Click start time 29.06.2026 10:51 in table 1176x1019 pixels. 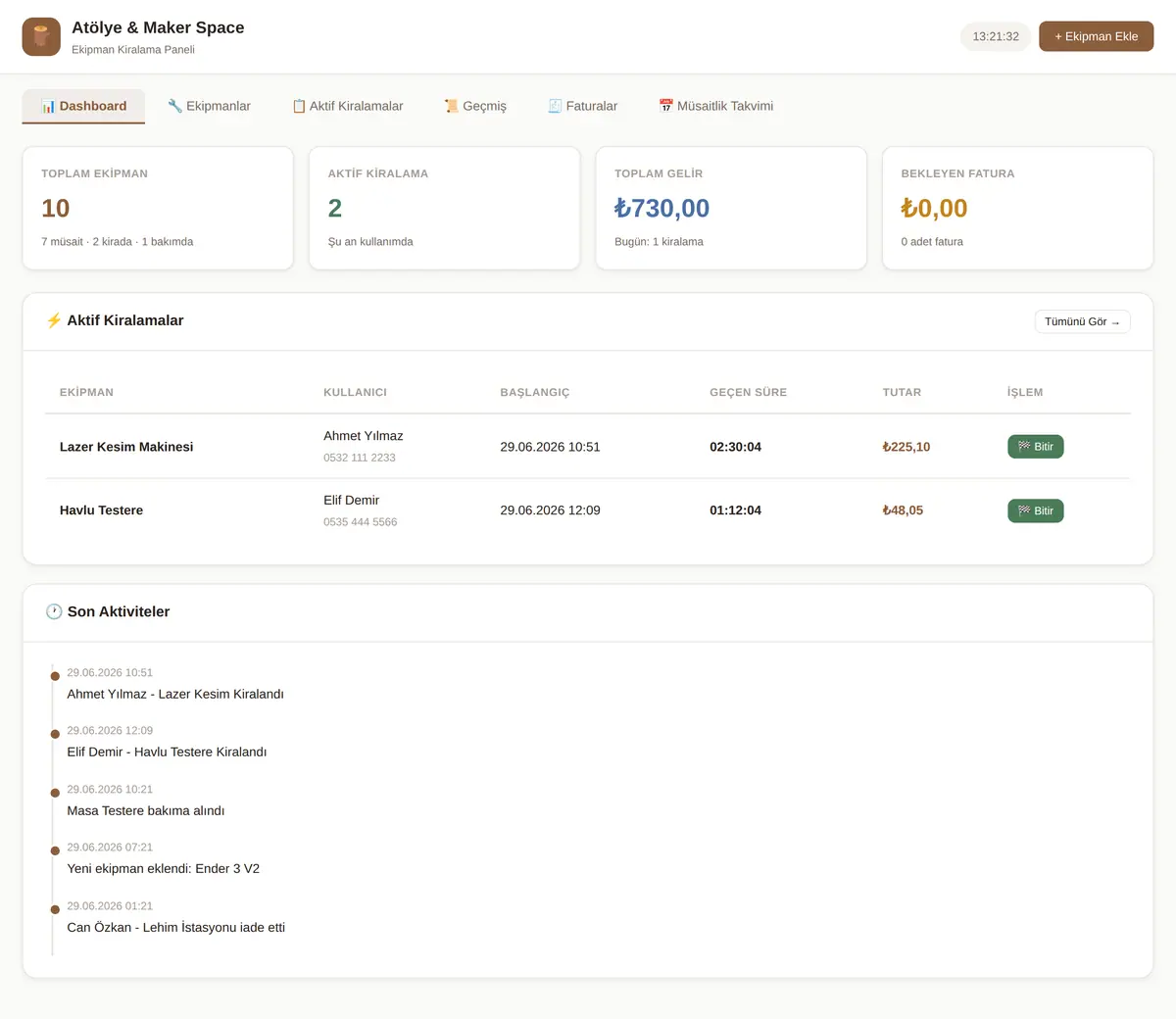(x=550, y=447)
